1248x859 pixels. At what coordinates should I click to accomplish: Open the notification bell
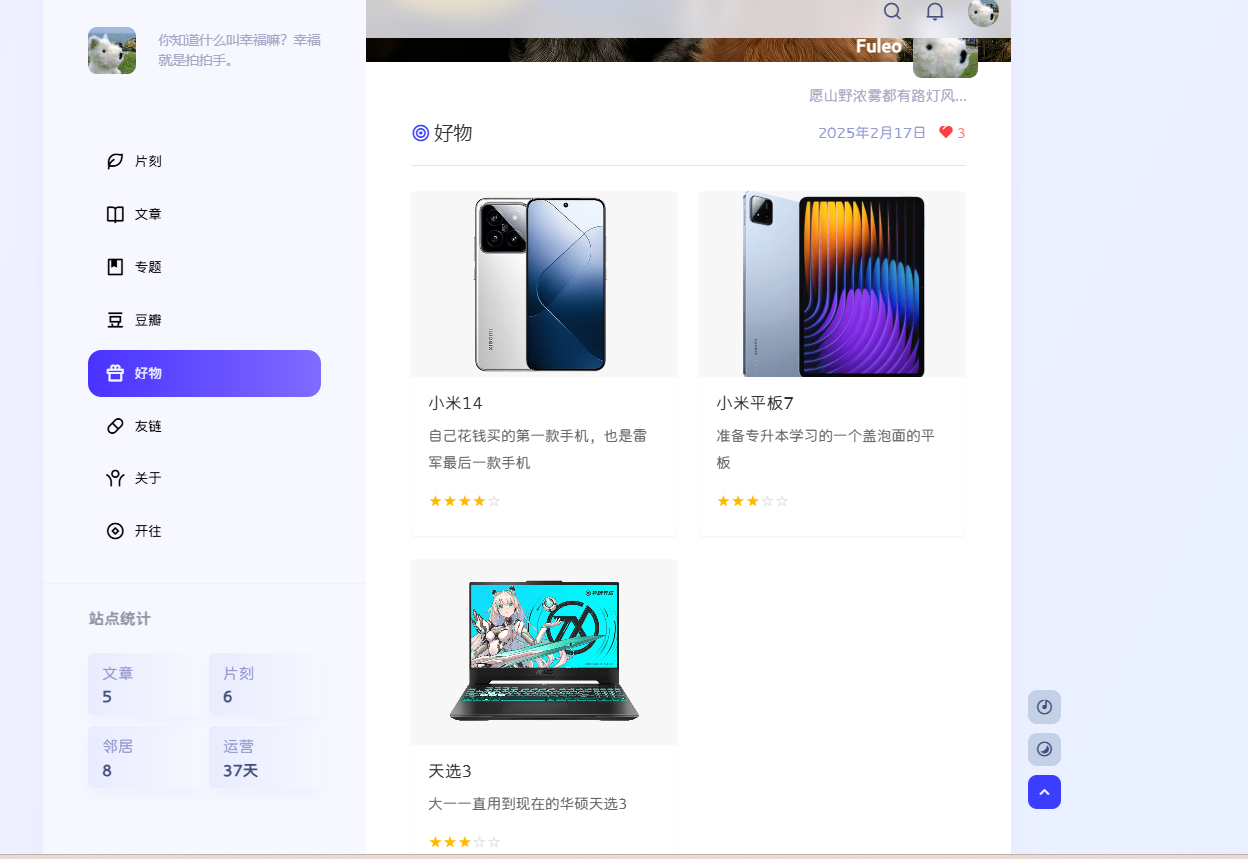click(935, 12)
